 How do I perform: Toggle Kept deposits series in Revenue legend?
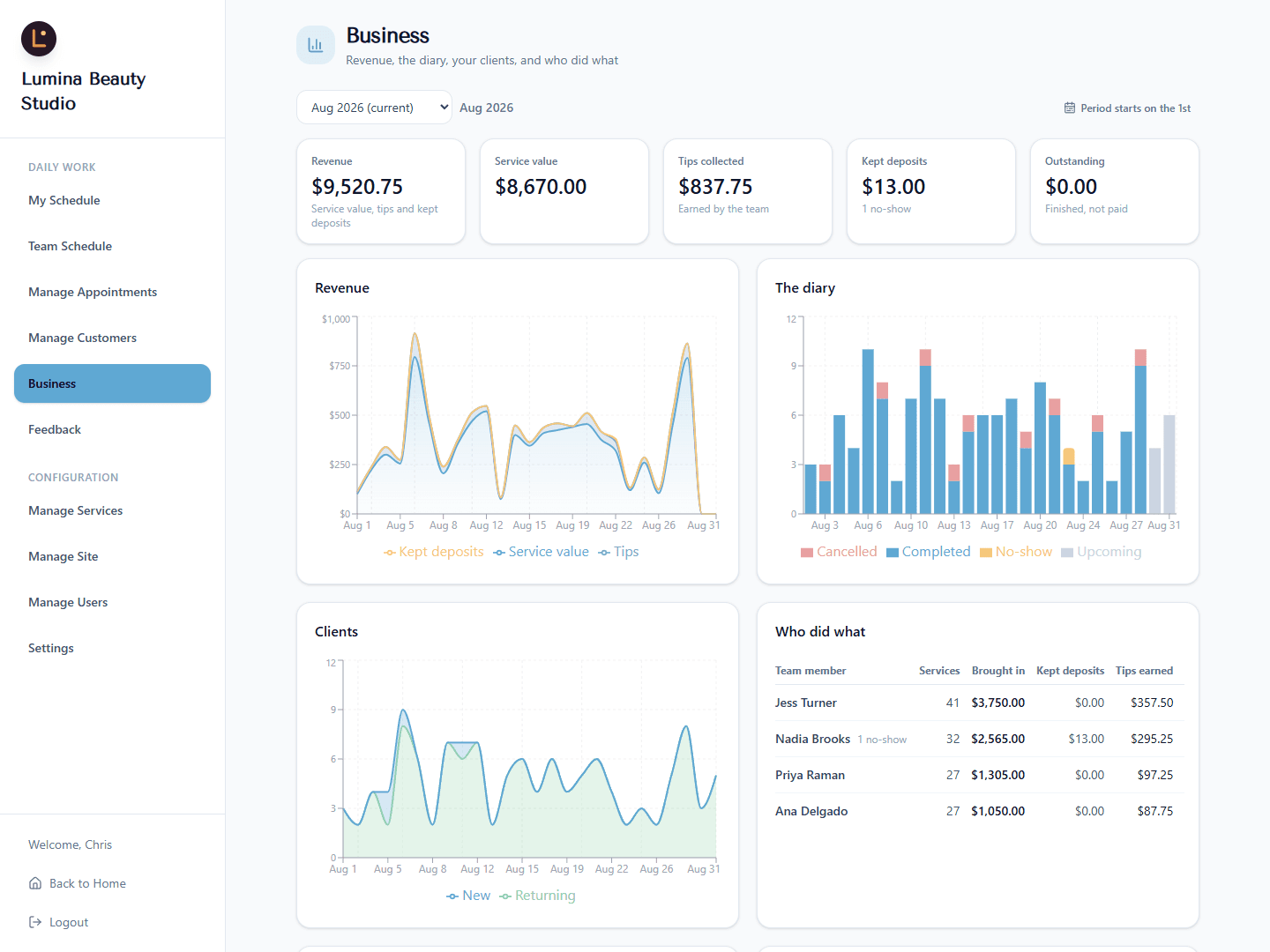[x=434, y=552]
